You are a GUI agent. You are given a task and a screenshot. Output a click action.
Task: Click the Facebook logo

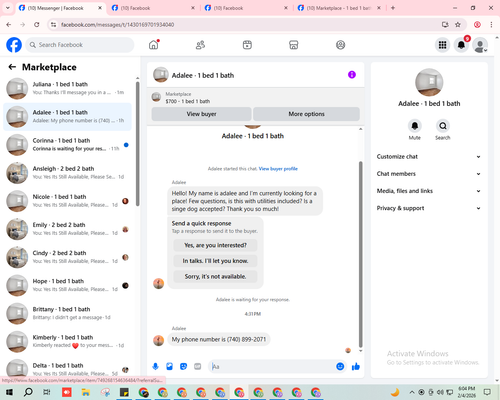14,45
